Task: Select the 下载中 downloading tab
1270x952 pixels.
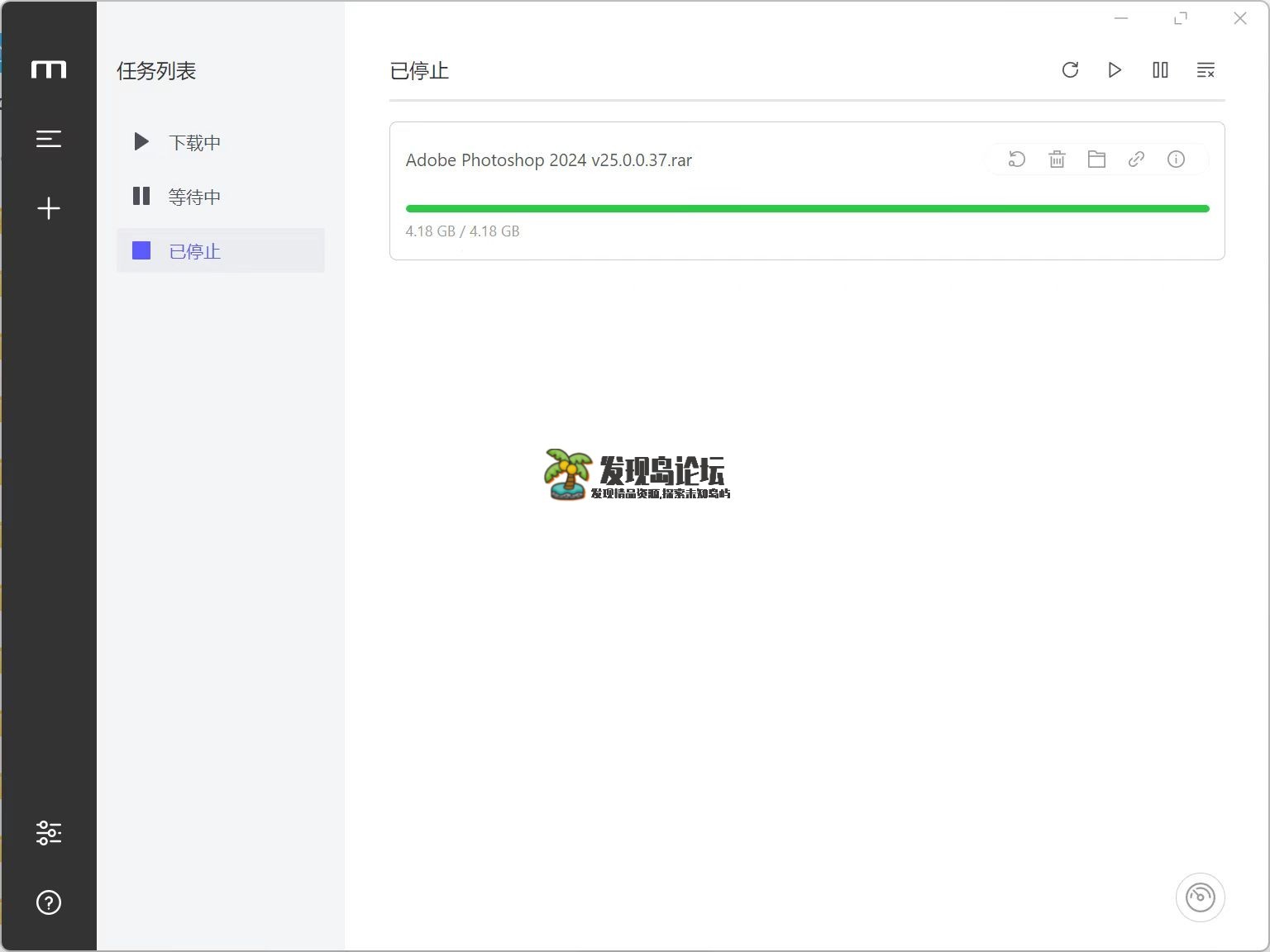Action: click(x=221, y=142)
